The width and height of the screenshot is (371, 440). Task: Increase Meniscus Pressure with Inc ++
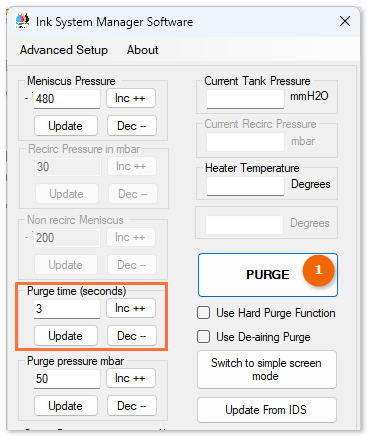[131, 98]
